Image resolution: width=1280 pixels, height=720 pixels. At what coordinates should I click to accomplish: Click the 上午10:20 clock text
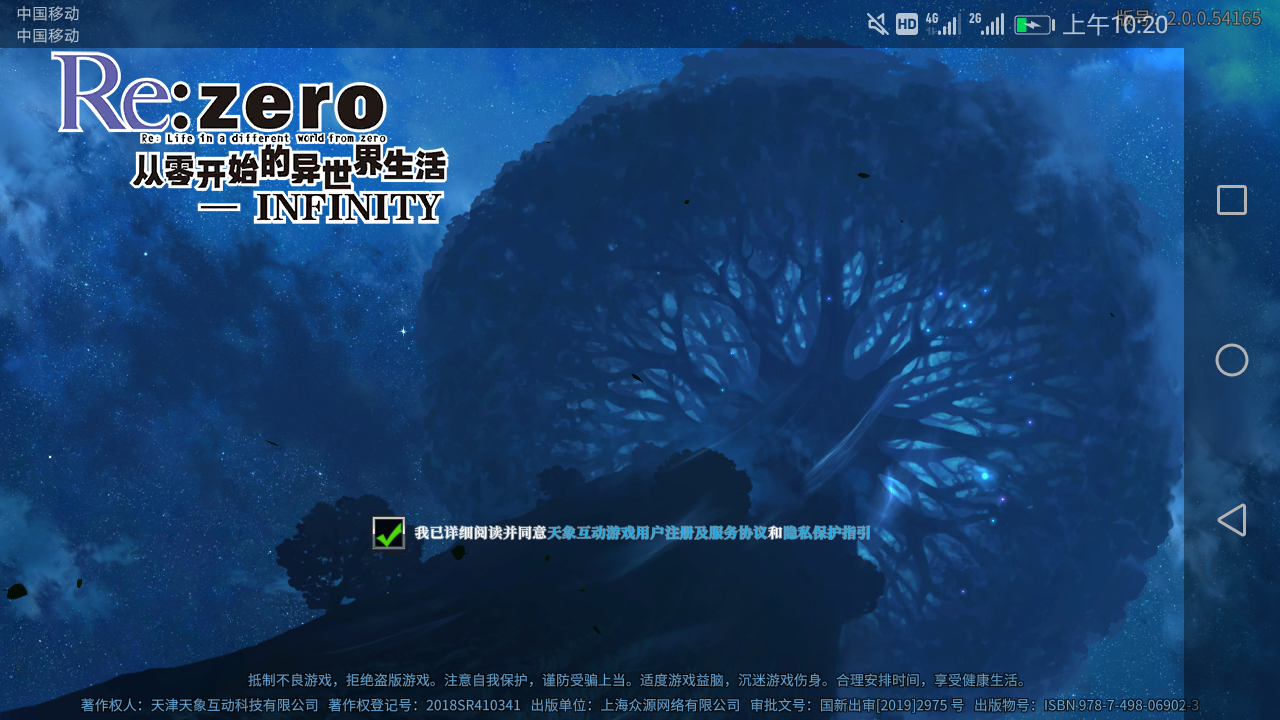point(1115,25)
